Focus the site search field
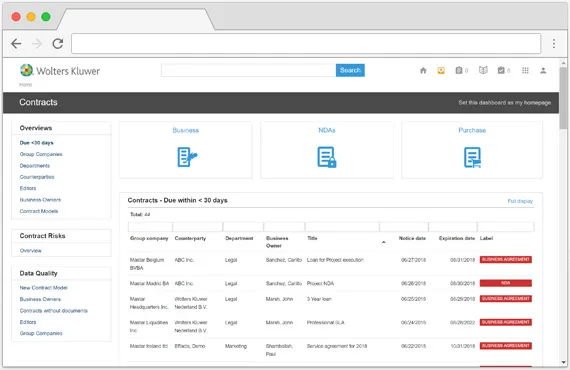This screenshot has height=370, width=570. (x=249, y=70)
